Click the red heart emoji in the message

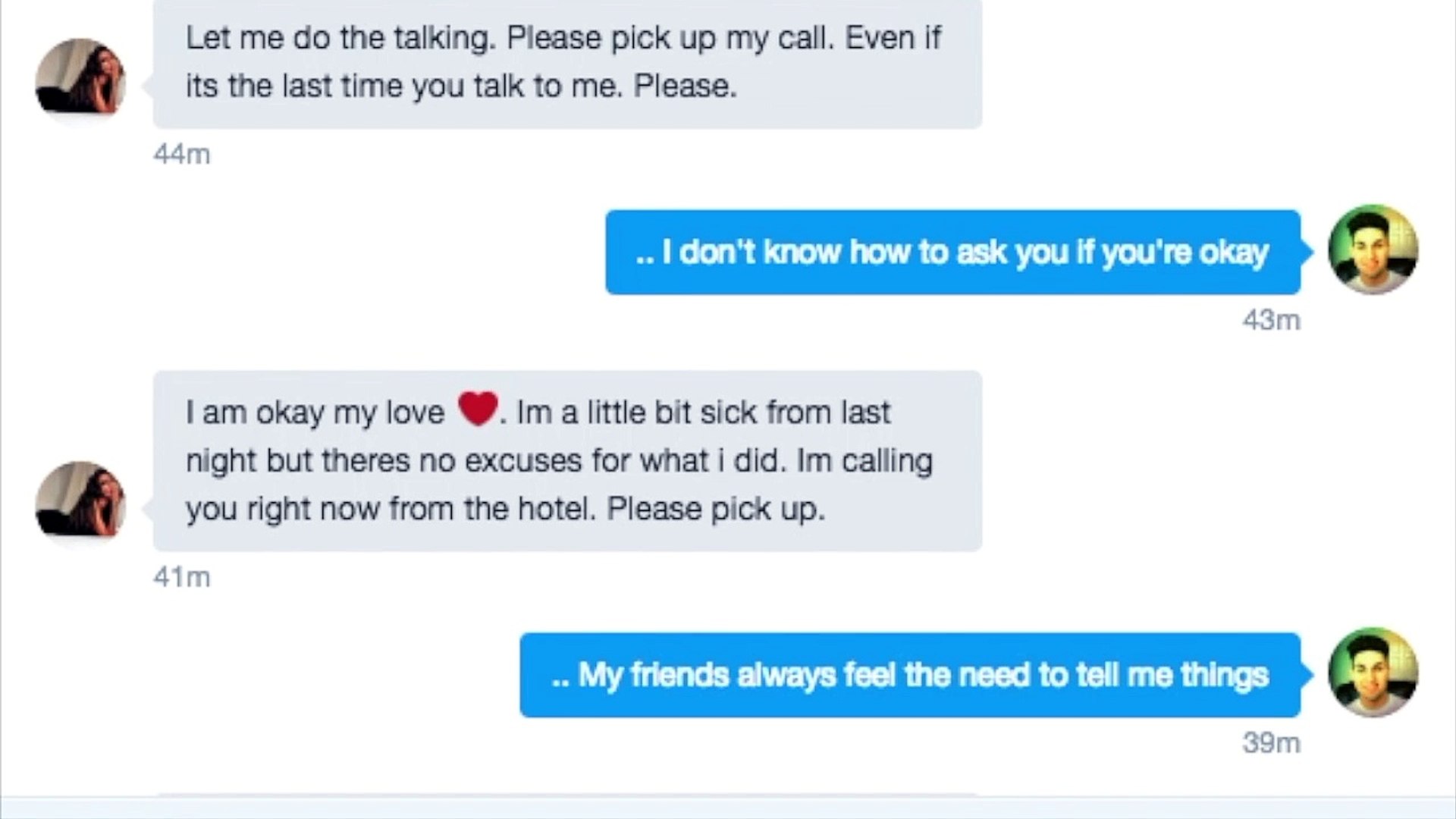(478, 409)
